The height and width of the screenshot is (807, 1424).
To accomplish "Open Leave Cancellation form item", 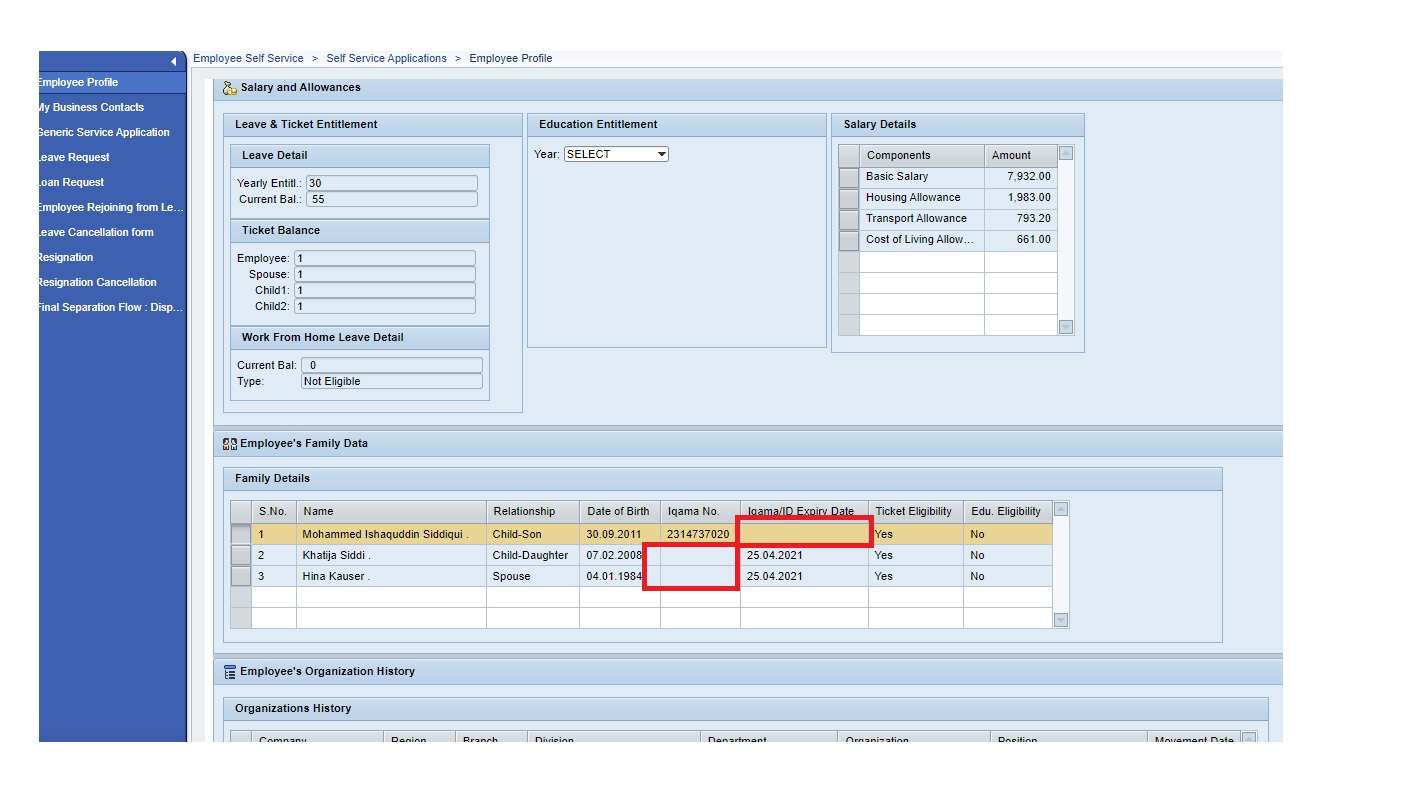I will coord(96,232).
